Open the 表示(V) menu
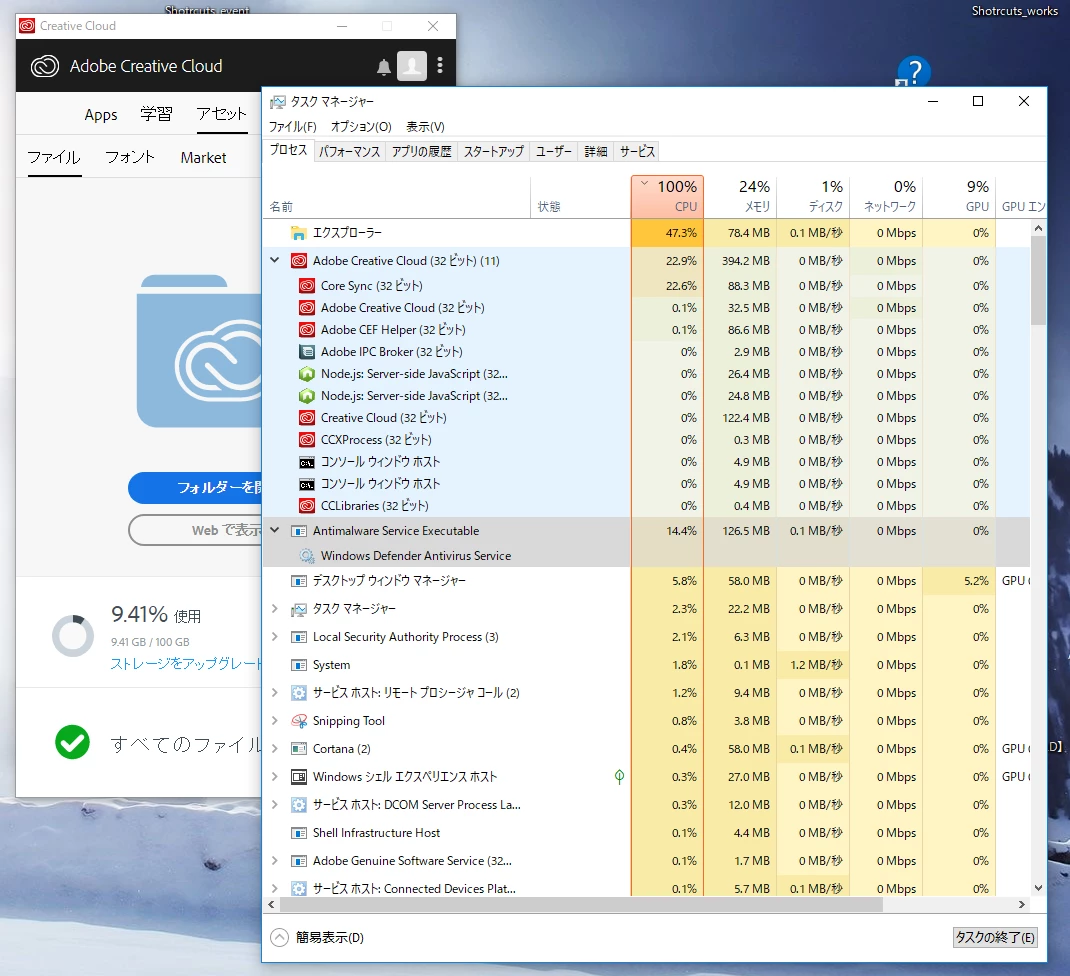1070x976 pixels. 425,127
